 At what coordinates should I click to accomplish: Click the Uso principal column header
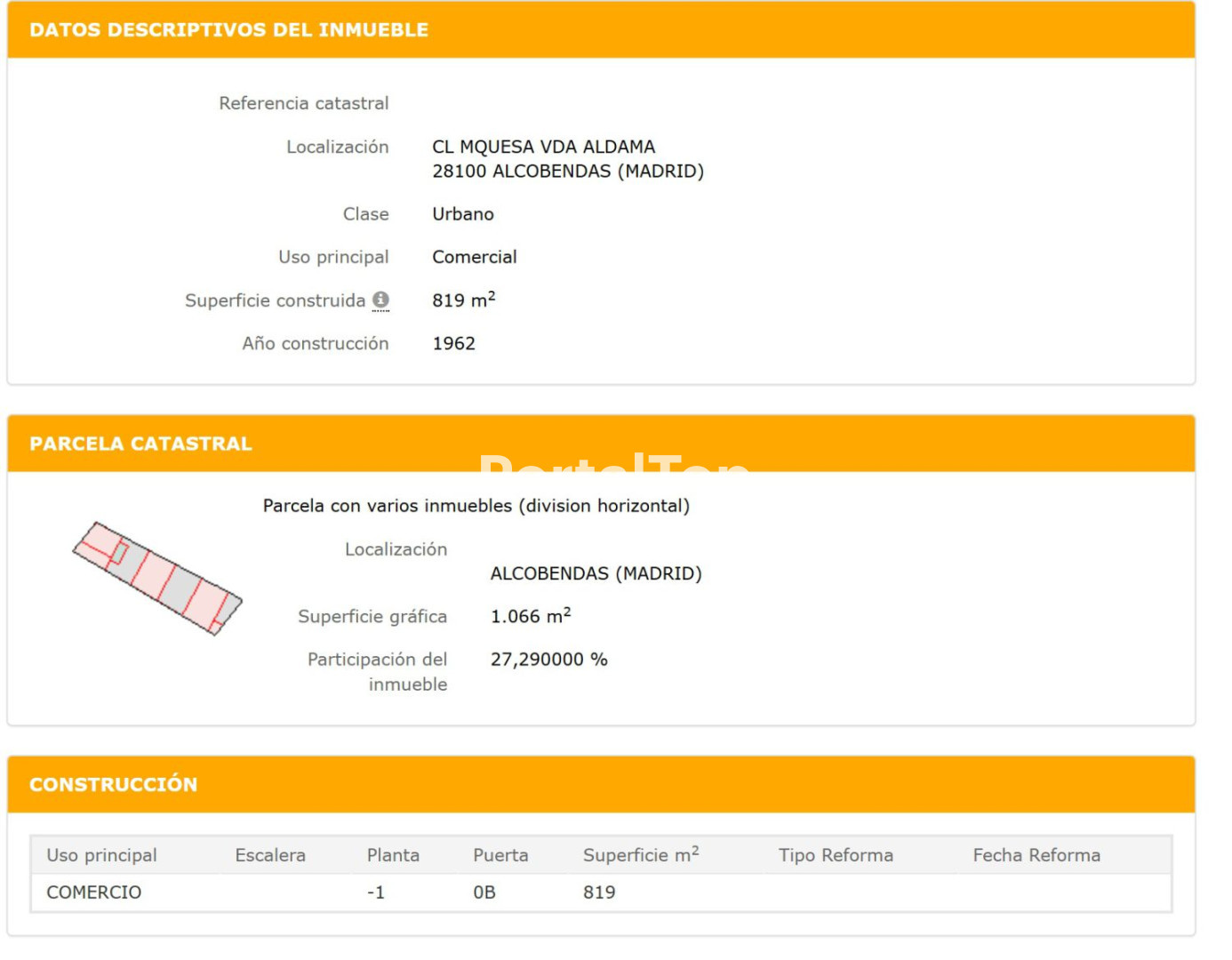[x=101, y=855]
